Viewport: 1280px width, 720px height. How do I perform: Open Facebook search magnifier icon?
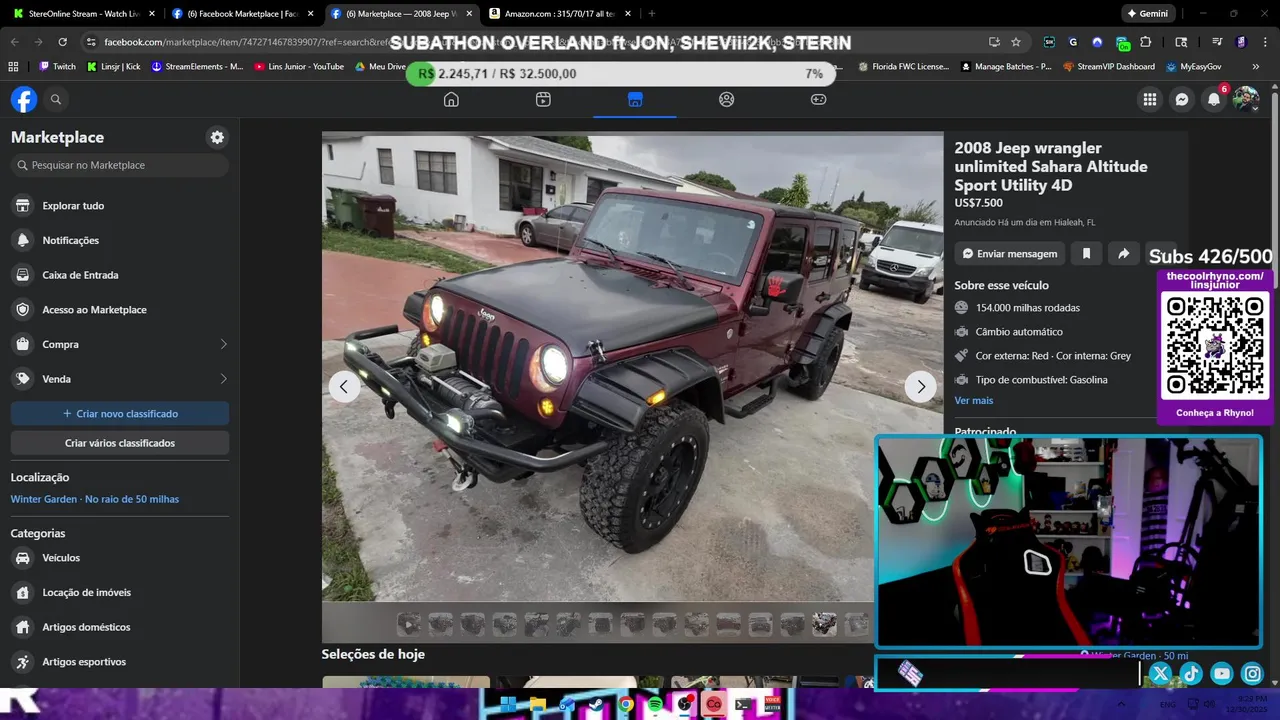(x=56, y=99)
